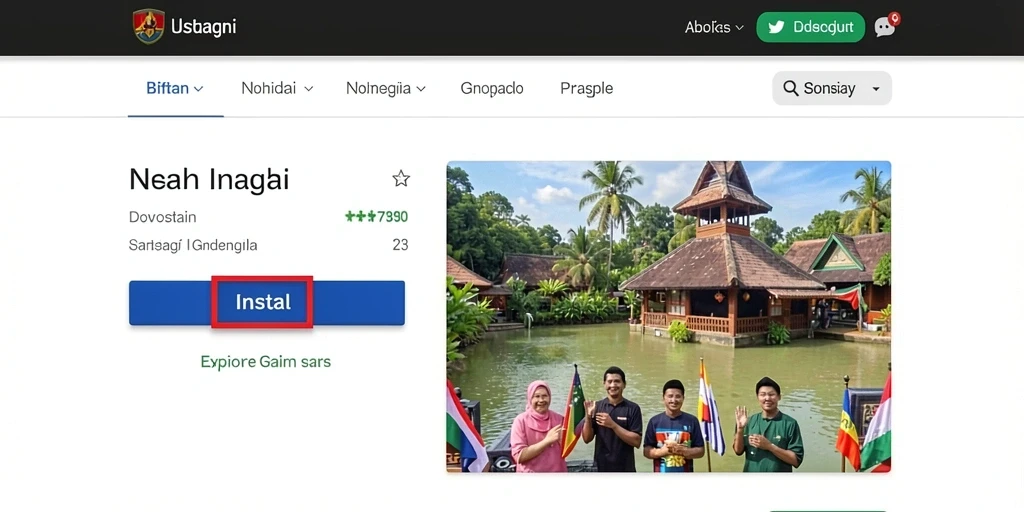
Task: Expand the Nohidai menu
Action: [277, 88]
